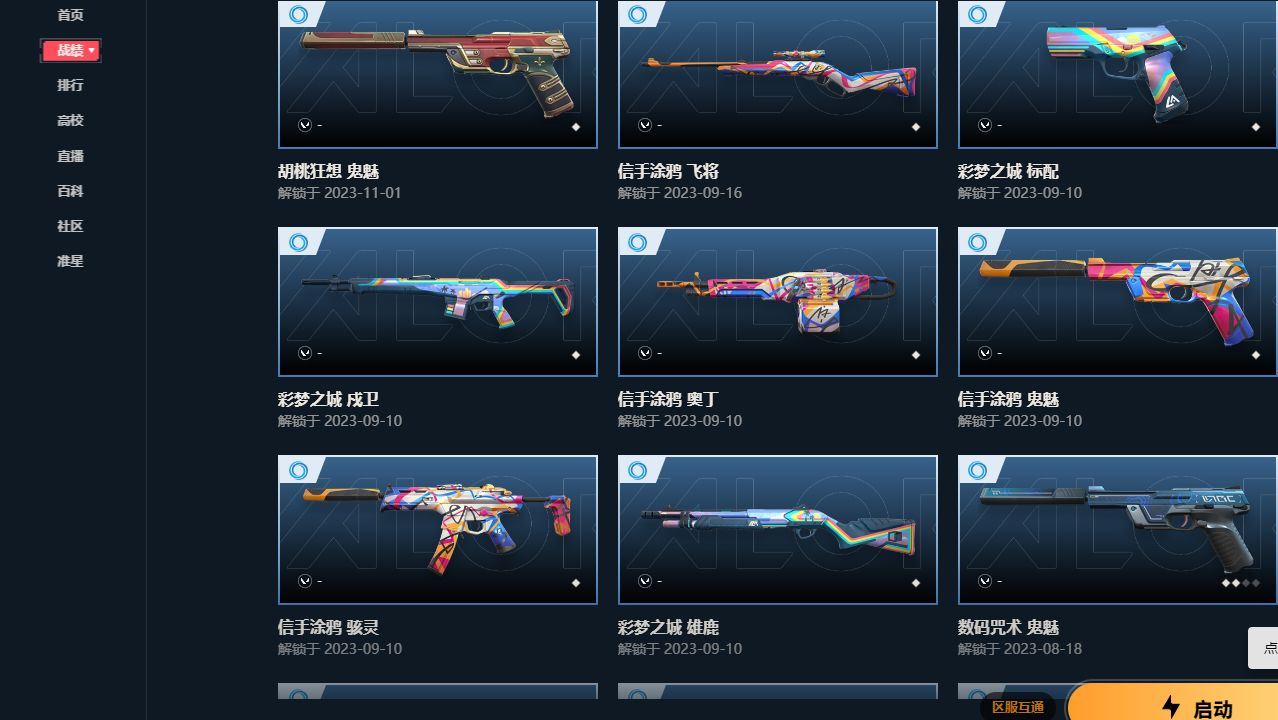This screenshot has height=720, width=1278.
Task: Expand the 战绩 dropdown arrow in sidebar
Action: [x=91, y=50]
